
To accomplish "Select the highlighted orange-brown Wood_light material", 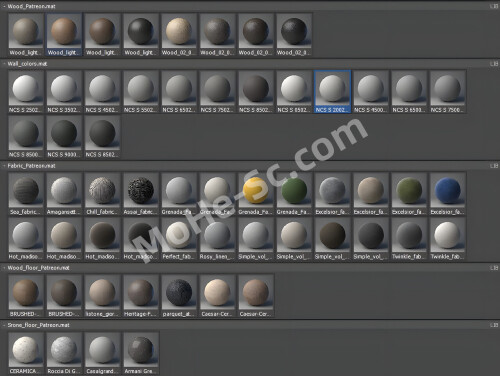I will coord(64,35).
